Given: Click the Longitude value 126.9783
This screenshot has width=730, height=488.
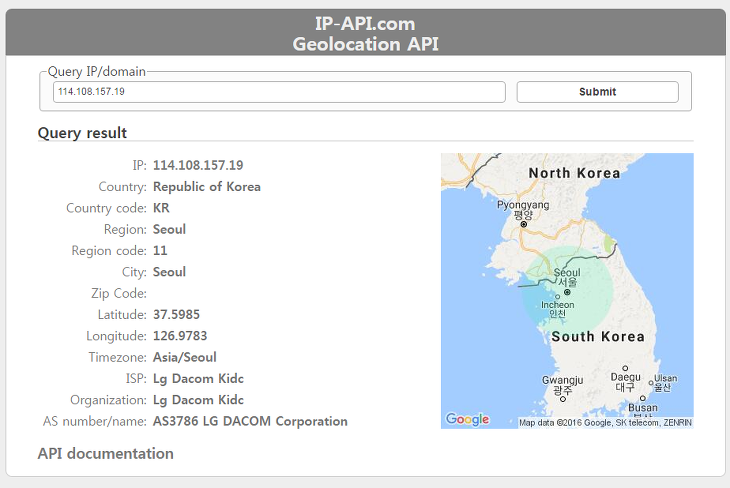Looking at the screenshot, I should (180, 336).
